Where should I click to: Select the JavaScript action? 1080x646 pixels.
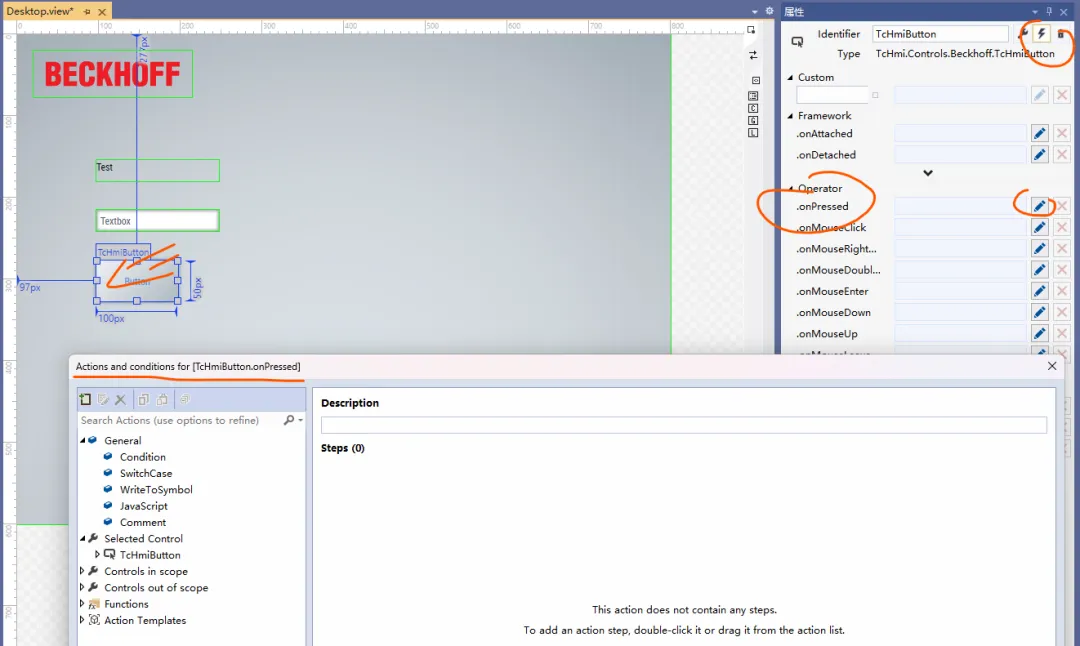pyautogui.click(x=143, y=506)
